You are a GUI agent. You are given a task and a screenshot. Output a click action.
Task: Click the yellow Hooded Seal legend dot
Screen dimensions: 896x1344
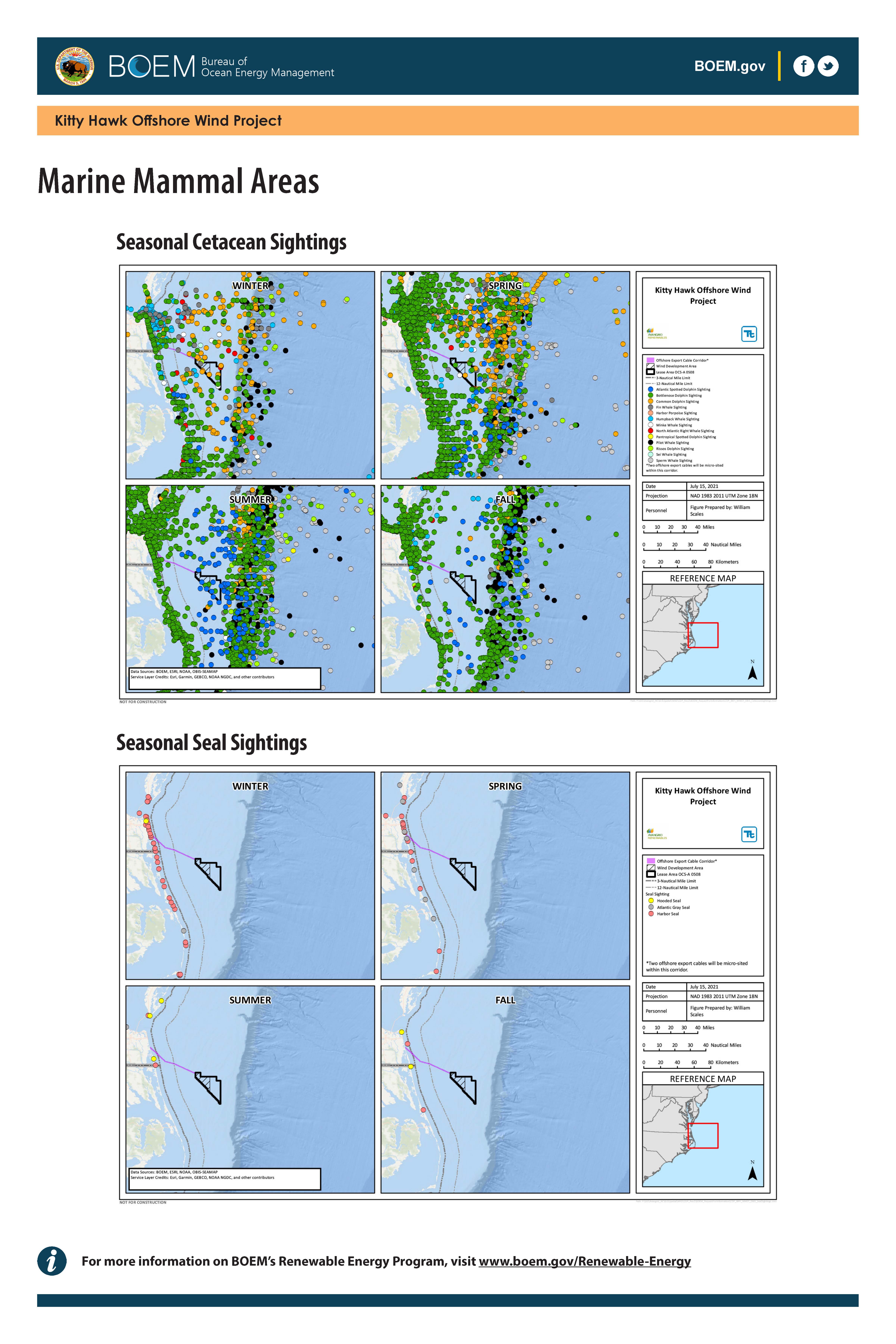tap(651, 900)
